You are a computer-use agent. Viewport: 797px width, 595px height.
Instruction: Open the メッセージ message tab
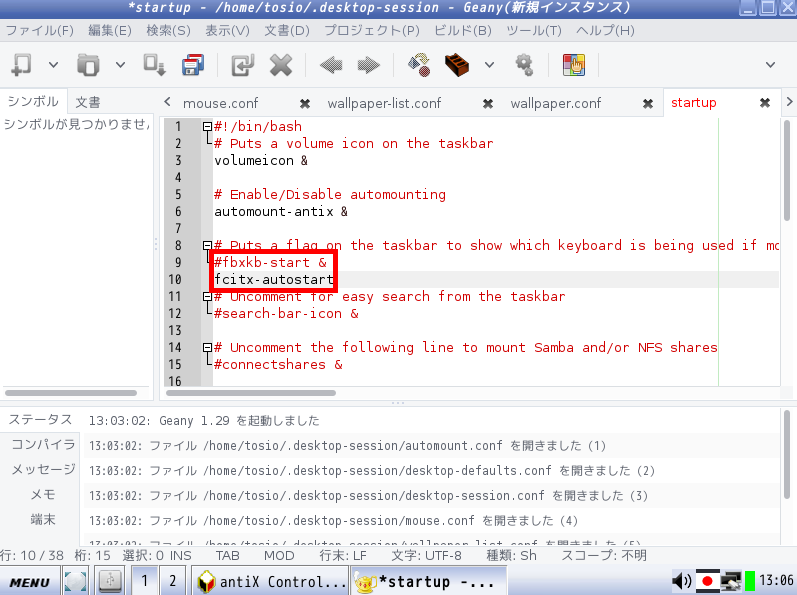point(43,469)
